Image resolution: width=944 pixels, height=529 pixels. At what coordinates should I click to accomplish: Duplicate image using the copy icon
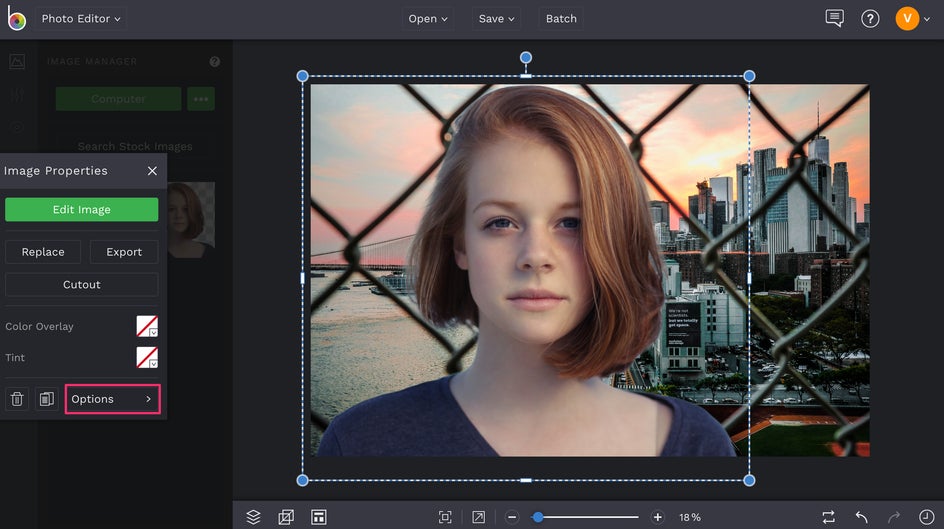coord(46,399)
